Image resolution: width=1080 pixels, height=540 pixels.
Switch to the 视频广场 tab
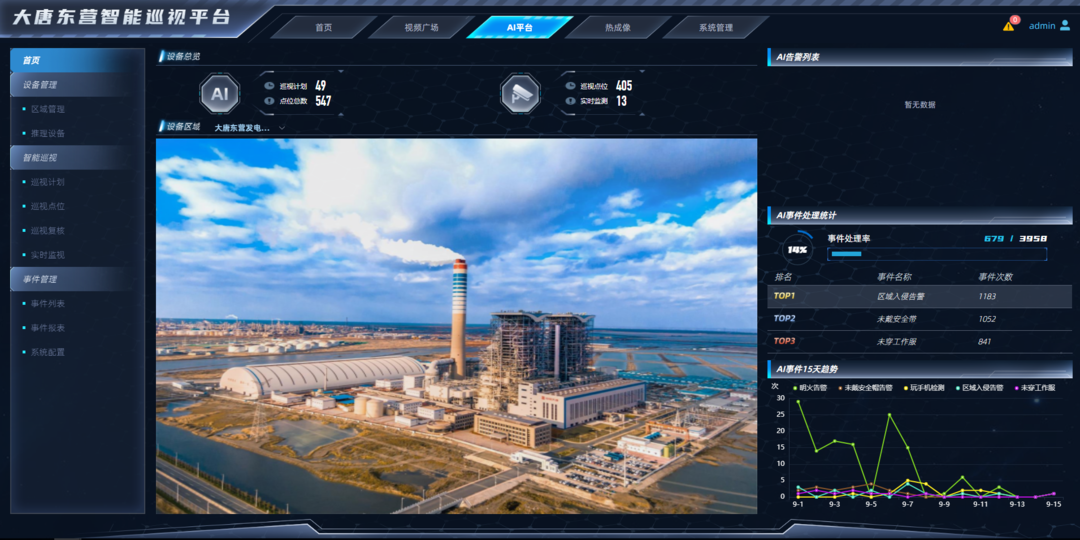pyautogui.click(x=421, y=27)
